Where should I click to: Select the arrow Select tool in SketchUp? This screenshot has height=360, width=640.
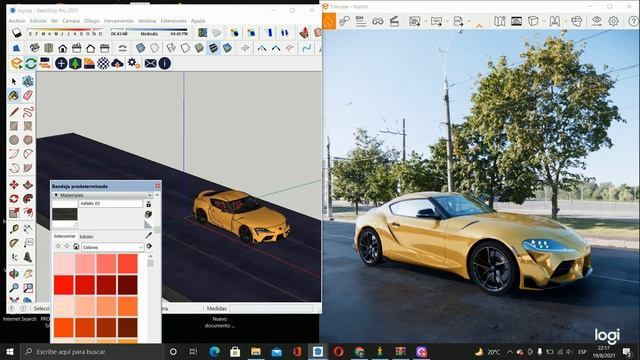pyautogui.click(x=14, y=82)
